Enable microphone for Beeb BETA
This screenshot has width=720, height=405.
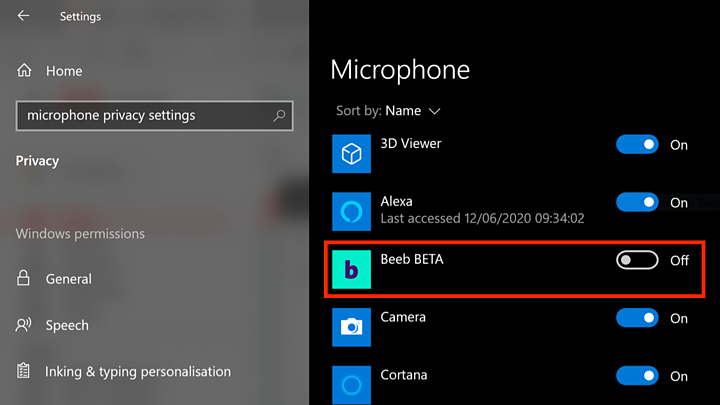(x=637, y=260)
